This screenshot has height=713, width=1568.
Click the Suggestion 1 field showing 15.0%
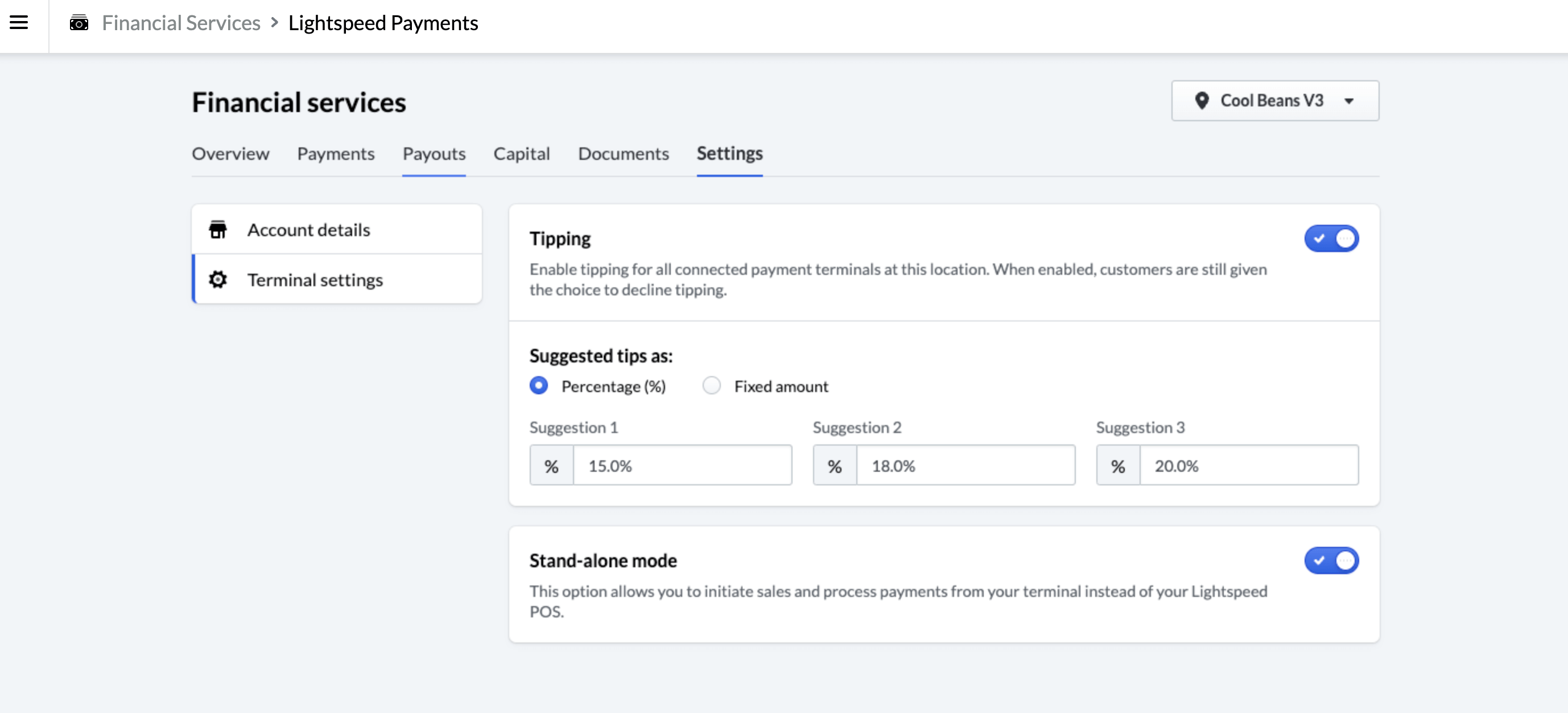(x=682, y=465)
